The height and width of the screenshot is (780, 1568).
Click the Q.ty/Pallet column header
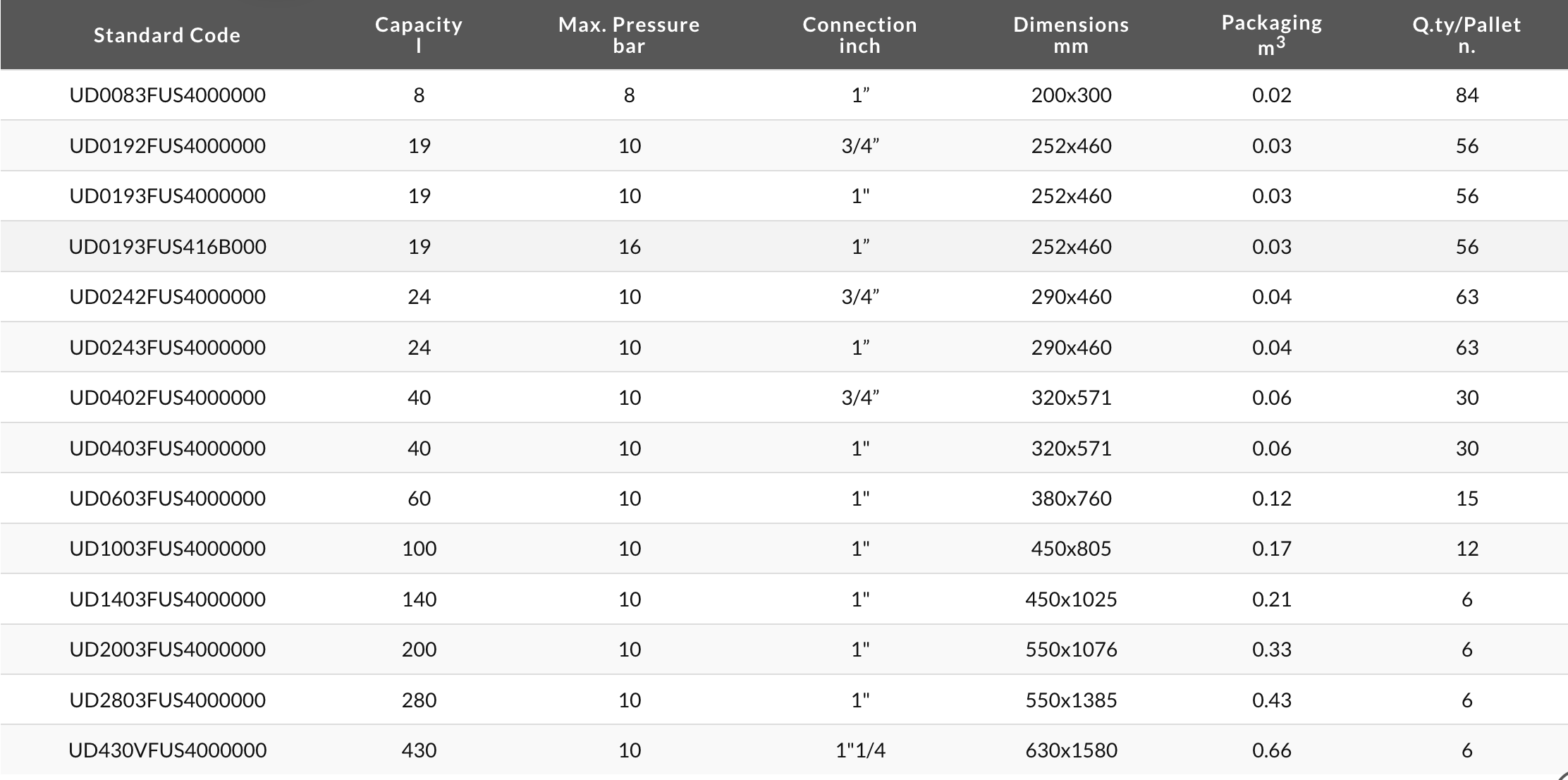(1466, 35)
